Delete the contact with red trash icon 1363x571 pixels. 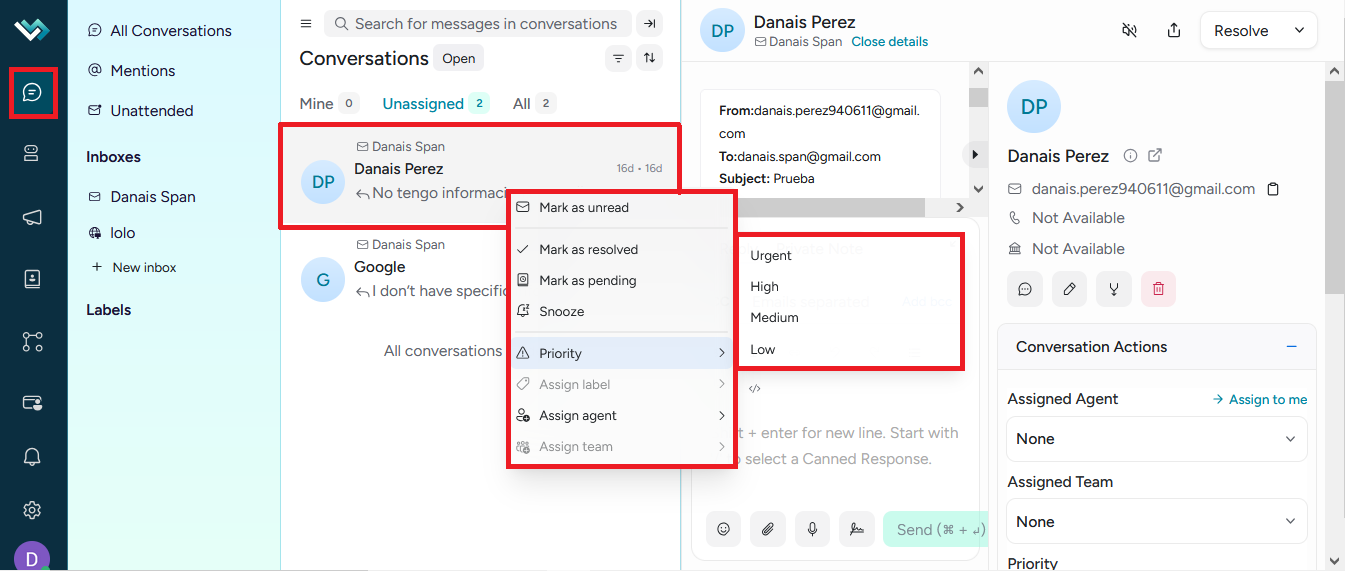point(1158,289)
